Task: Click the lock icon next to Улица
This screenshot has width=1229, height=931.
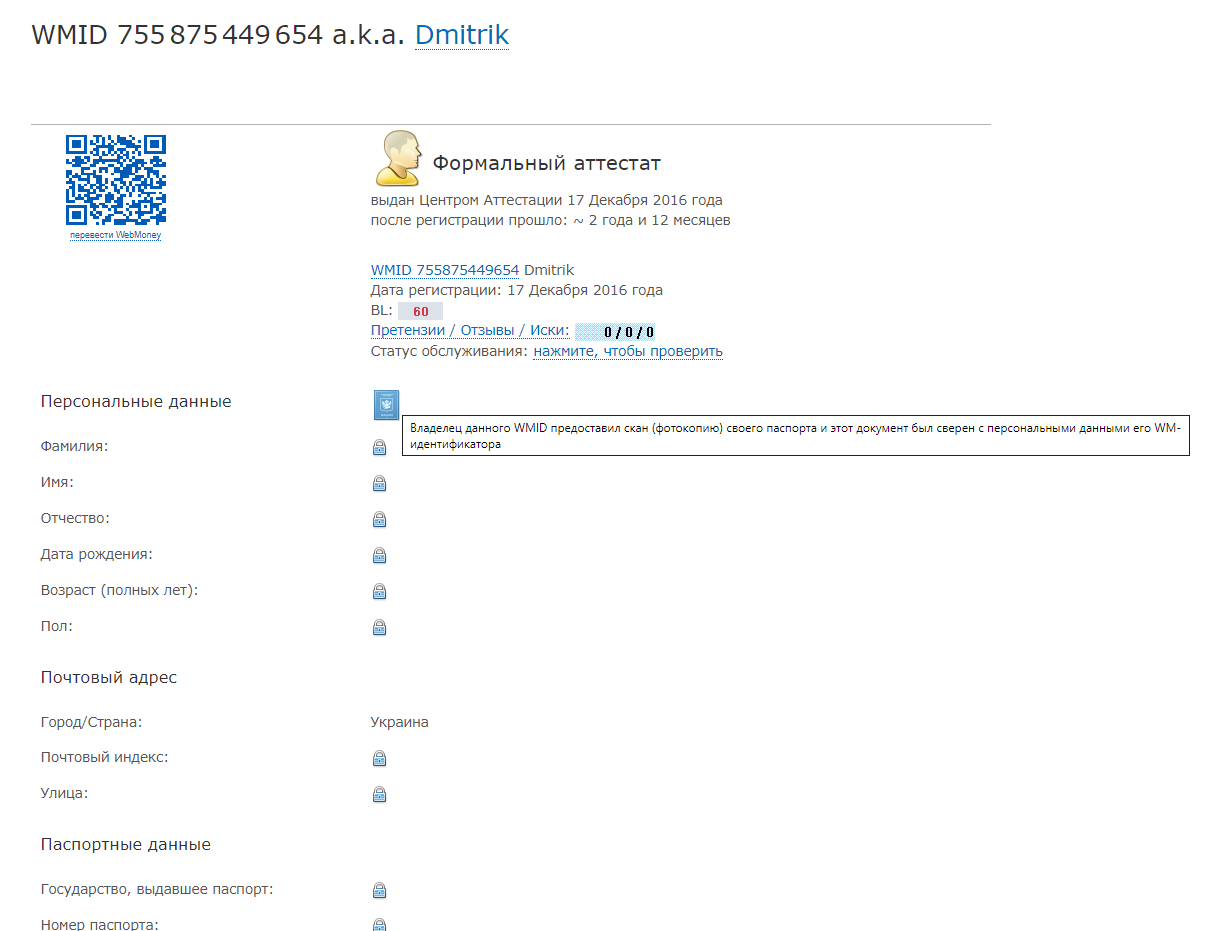Action: (380, 794)
